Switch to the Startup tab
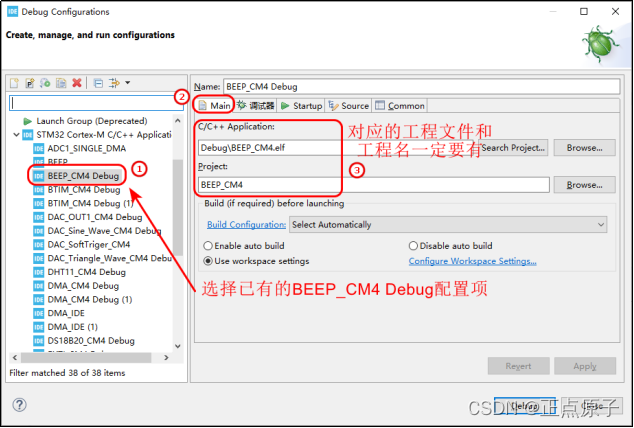634x428 pixels. [x=302, y=106]
